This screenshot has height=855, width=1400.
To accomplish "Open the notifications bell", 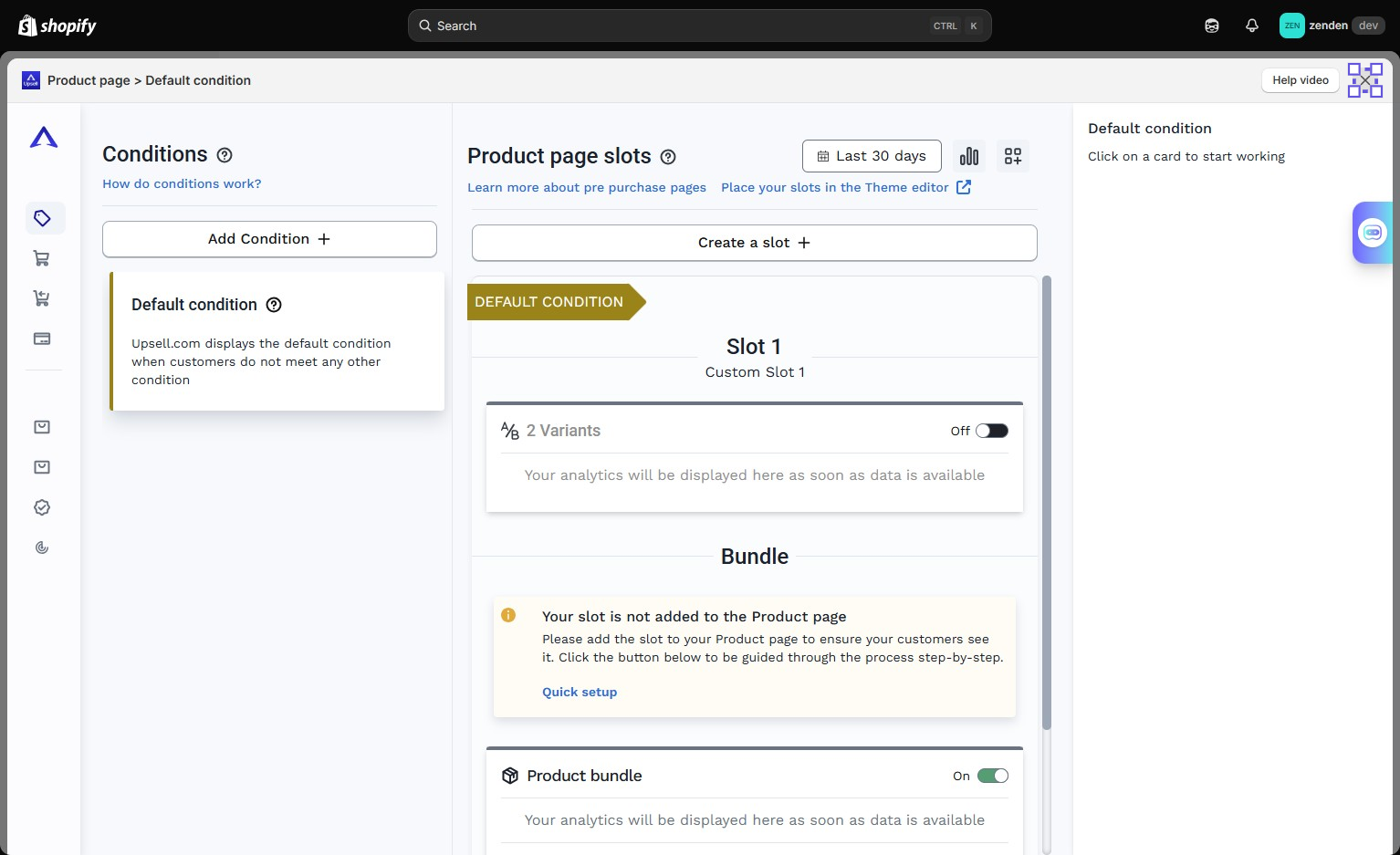I will (1252, 26).
